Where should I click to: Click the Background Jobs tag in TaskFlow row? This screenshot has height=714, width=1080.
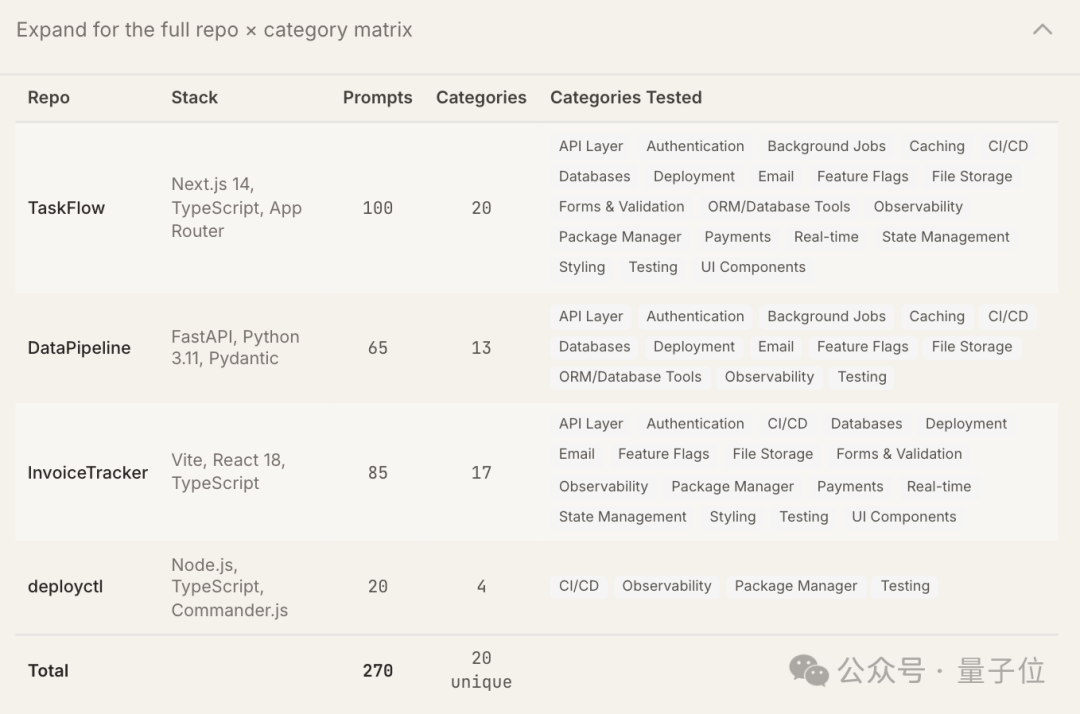click(x=826, y=146)
